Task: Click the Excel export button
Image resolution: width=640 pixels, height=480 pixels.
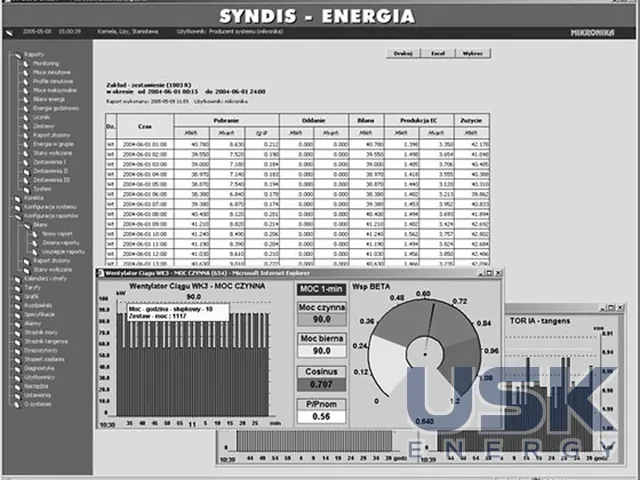Action: coord(438,53)
